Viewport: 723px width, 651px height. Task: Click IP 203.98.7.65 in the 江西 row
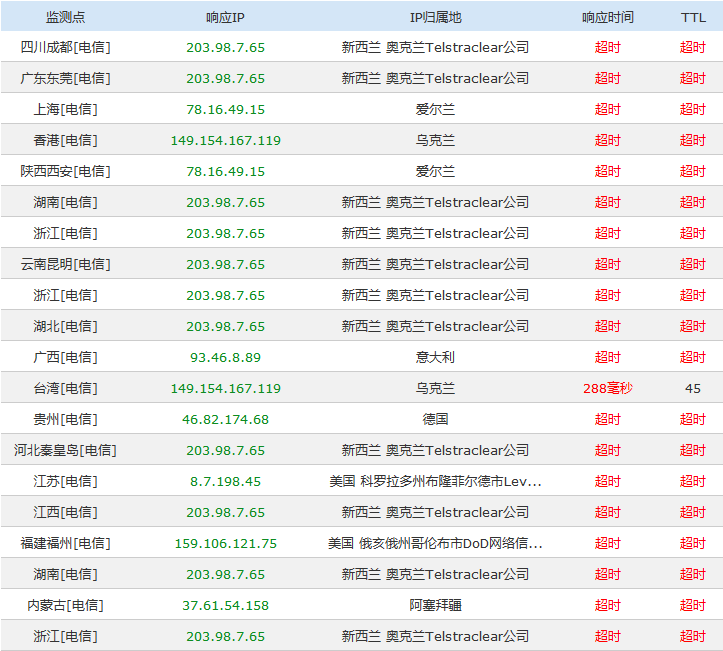[x=225, y=512]
